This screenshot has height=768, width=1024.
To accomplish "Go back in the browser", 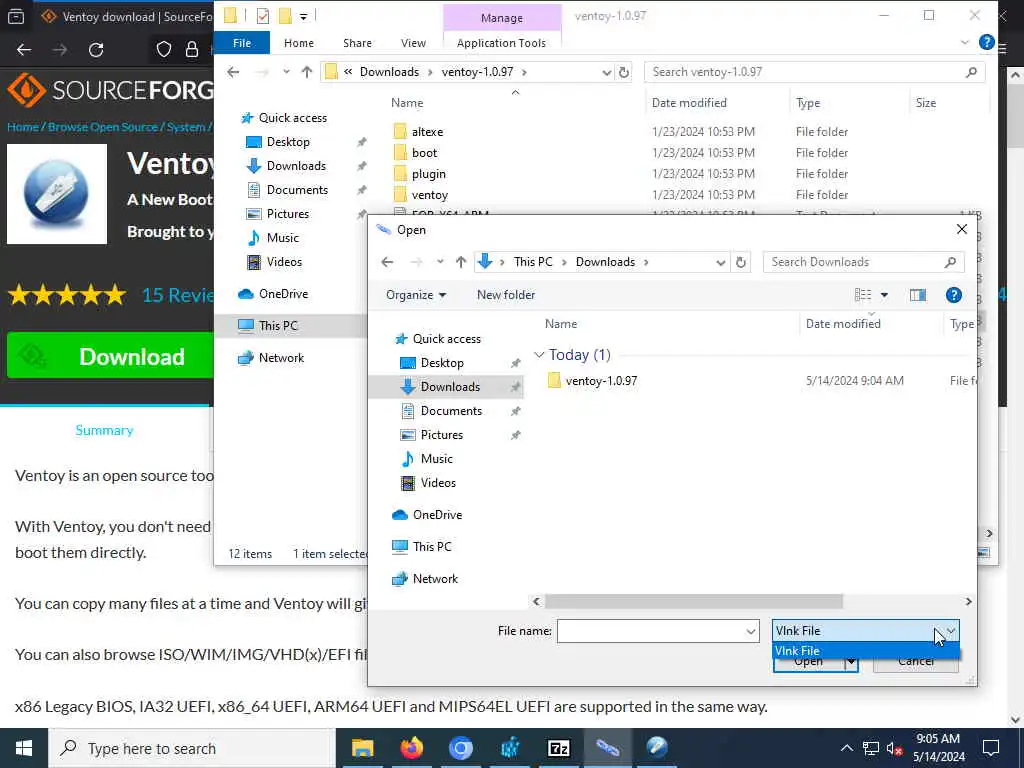I will (24, 50).
